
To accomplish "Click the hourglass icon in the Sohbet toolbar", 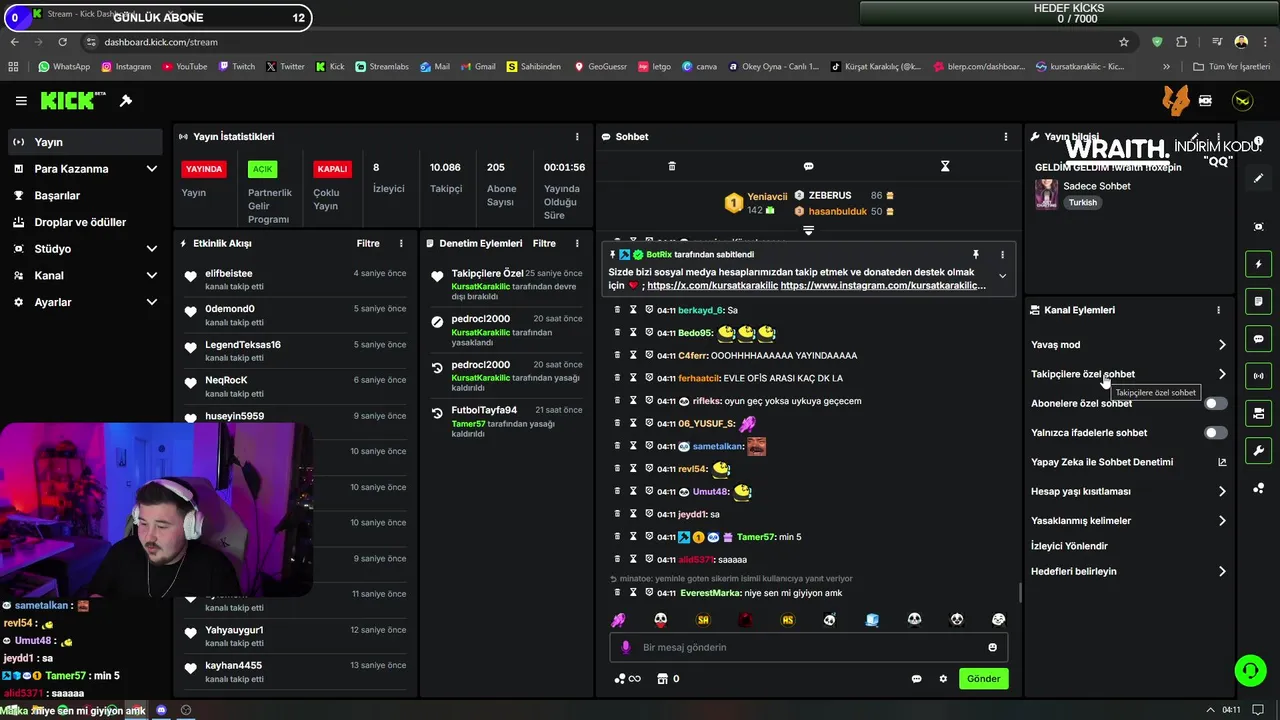I will click(x=945, y=166).
